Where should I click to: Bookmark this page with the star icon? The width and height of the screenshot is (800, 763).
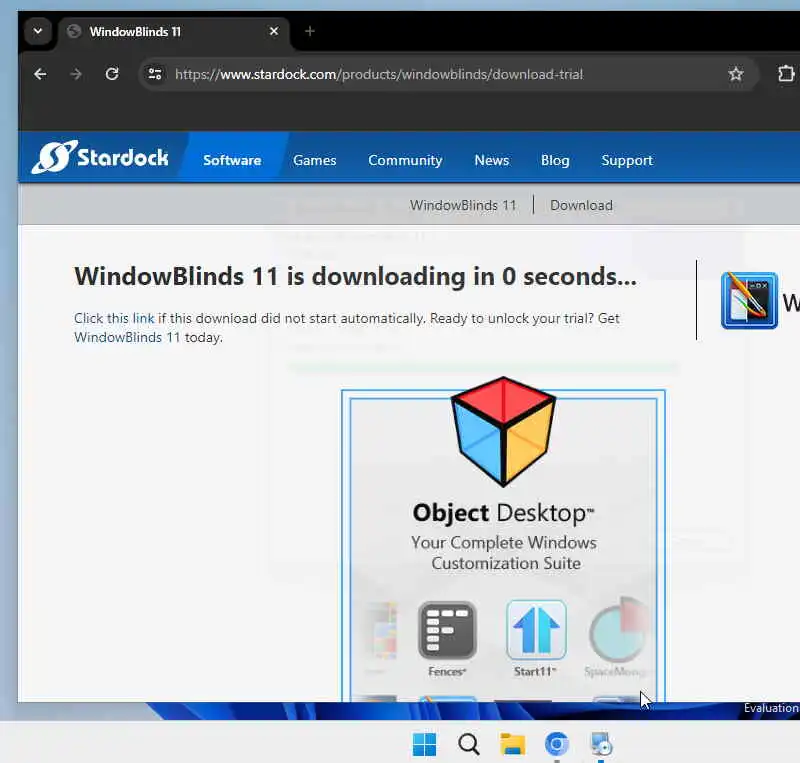coord(735,75)
